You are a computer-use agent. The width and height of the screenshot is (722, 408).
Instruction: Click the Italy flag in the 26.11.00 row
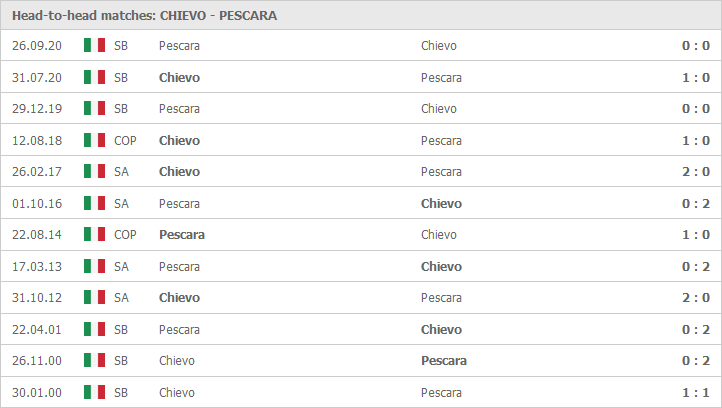click(94, 360)
